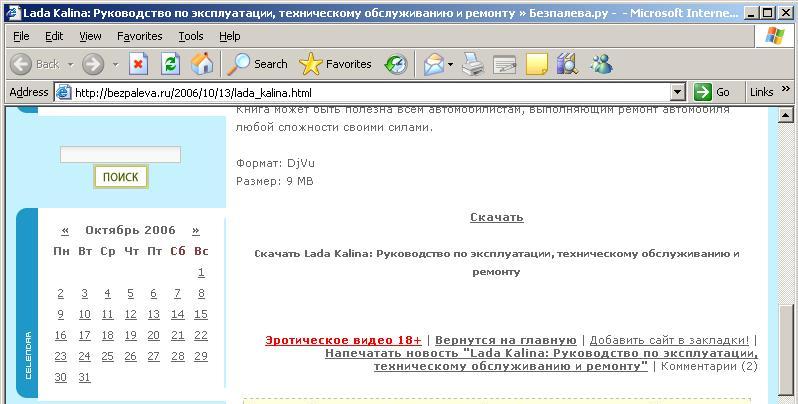The width and height of the screenshot is (798, 404).
Task: Expand the Mail button dropdown arrow
Action: click(x=450, y=64)
